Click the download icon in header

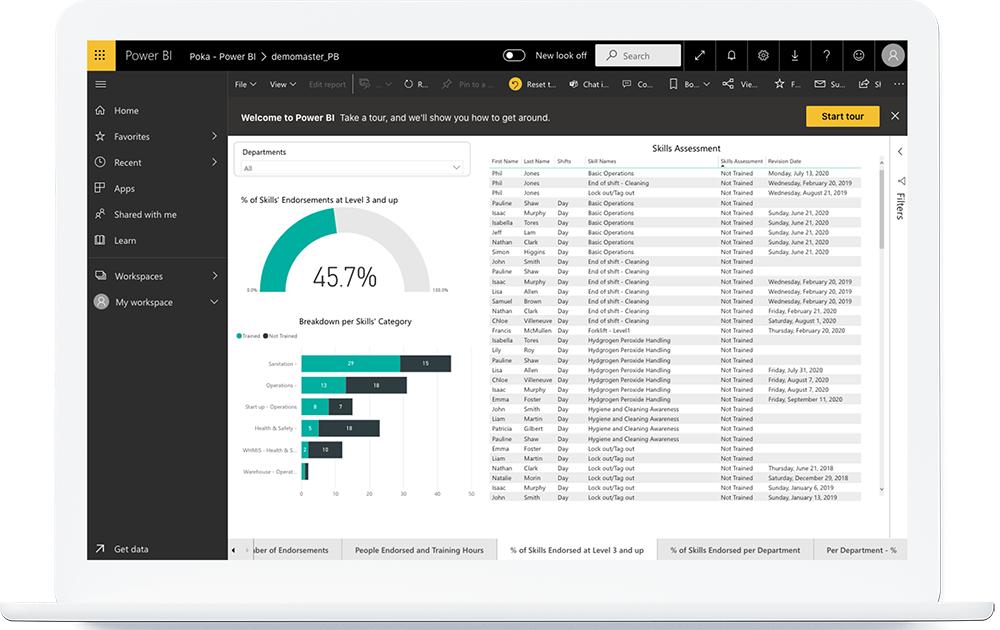point(795,55)
